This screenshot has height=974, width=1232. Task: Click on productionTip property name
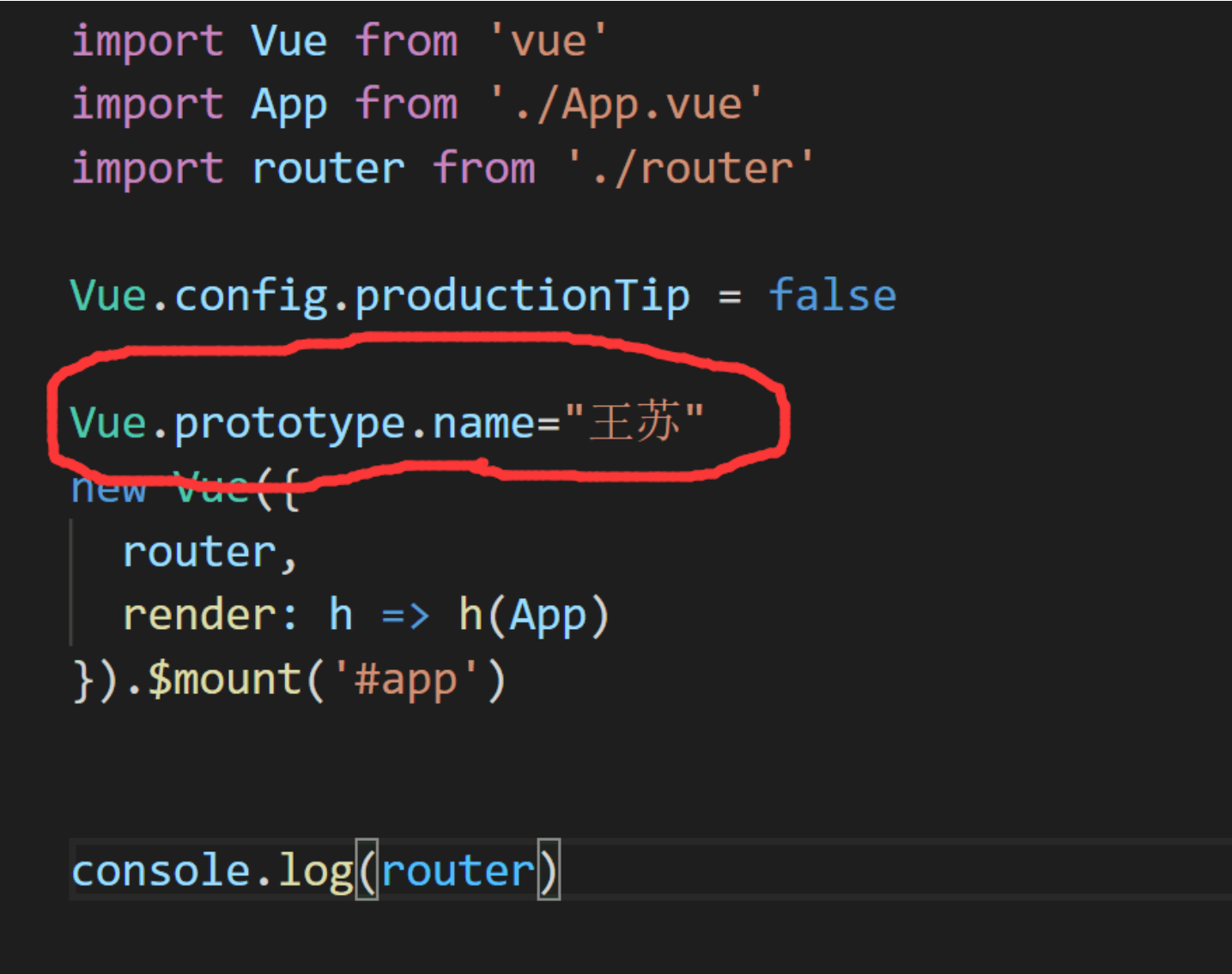522,296
